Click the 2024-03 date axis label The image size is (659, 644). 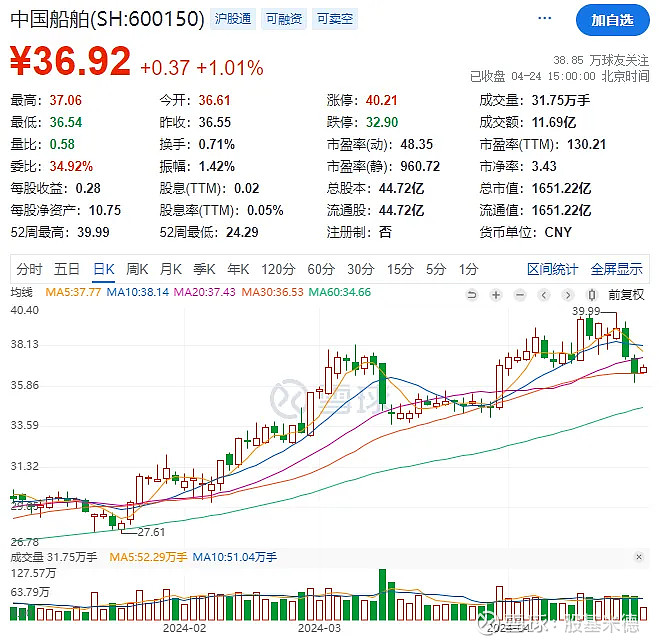pos(319,628)
